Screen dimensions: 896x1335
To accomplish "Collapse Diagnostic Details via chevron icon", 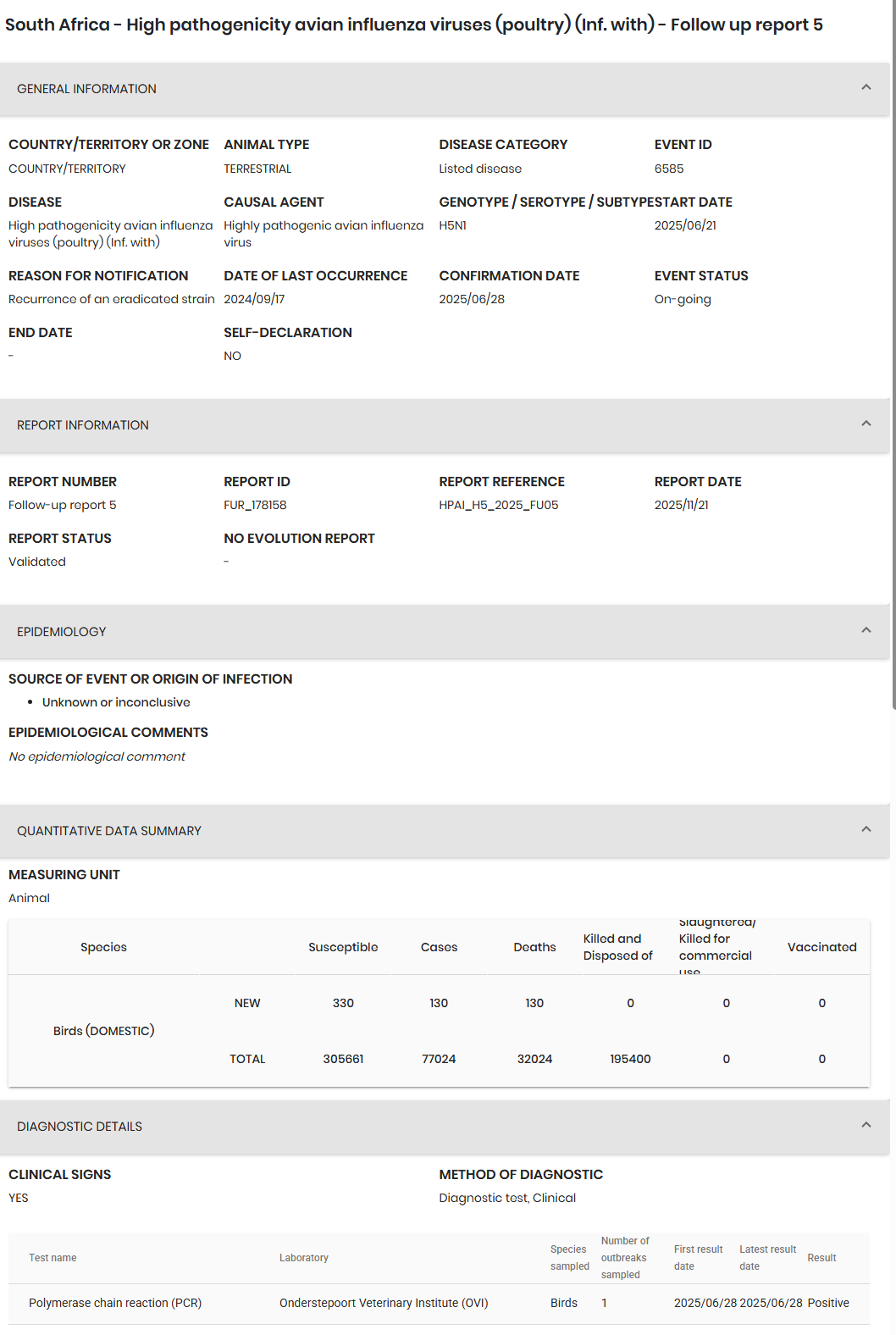I will tap(866, 1125).
